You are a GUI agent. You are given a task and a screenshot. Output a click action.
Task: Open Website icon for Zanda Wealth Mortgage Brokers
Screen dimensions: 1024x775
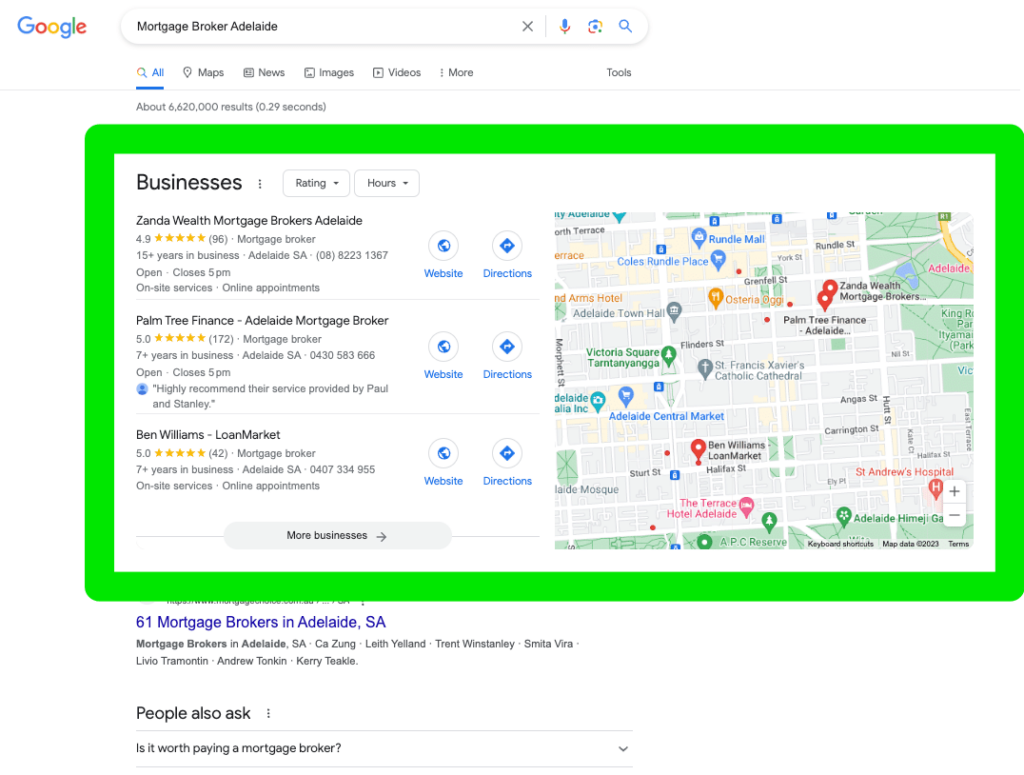(x=443, y=246)
